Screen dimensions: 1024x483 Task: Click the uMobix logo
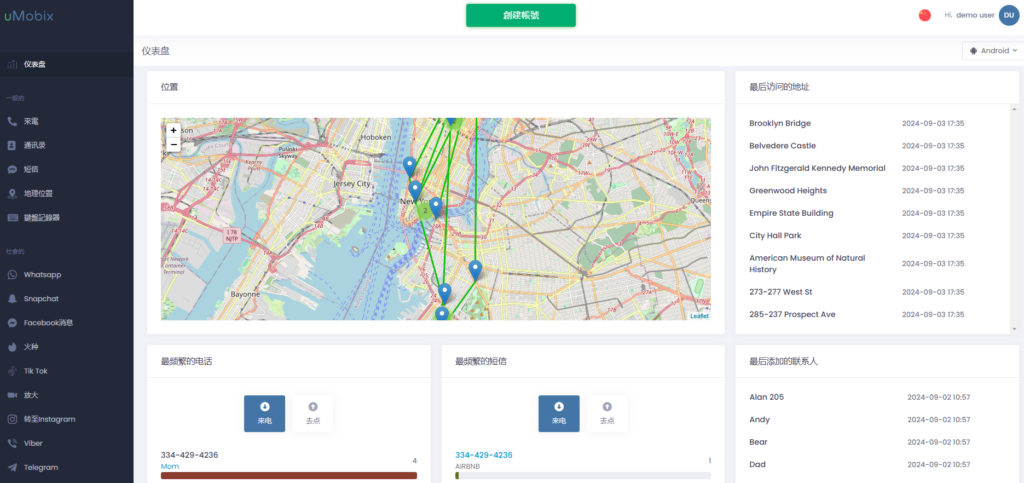[29, 16]
